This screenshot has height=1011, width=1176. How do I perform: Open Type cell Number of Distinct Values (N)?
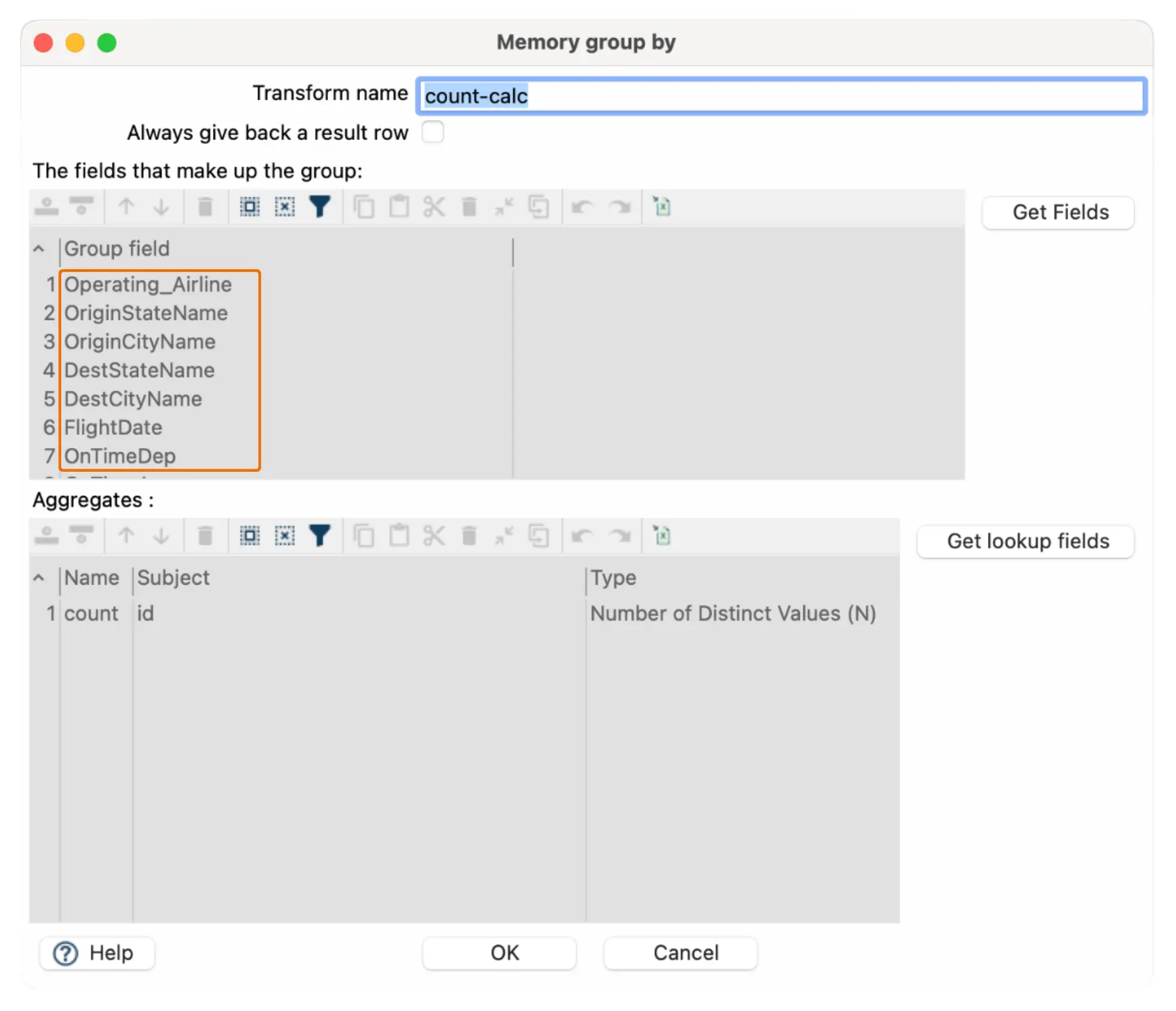tap(733, 614)
